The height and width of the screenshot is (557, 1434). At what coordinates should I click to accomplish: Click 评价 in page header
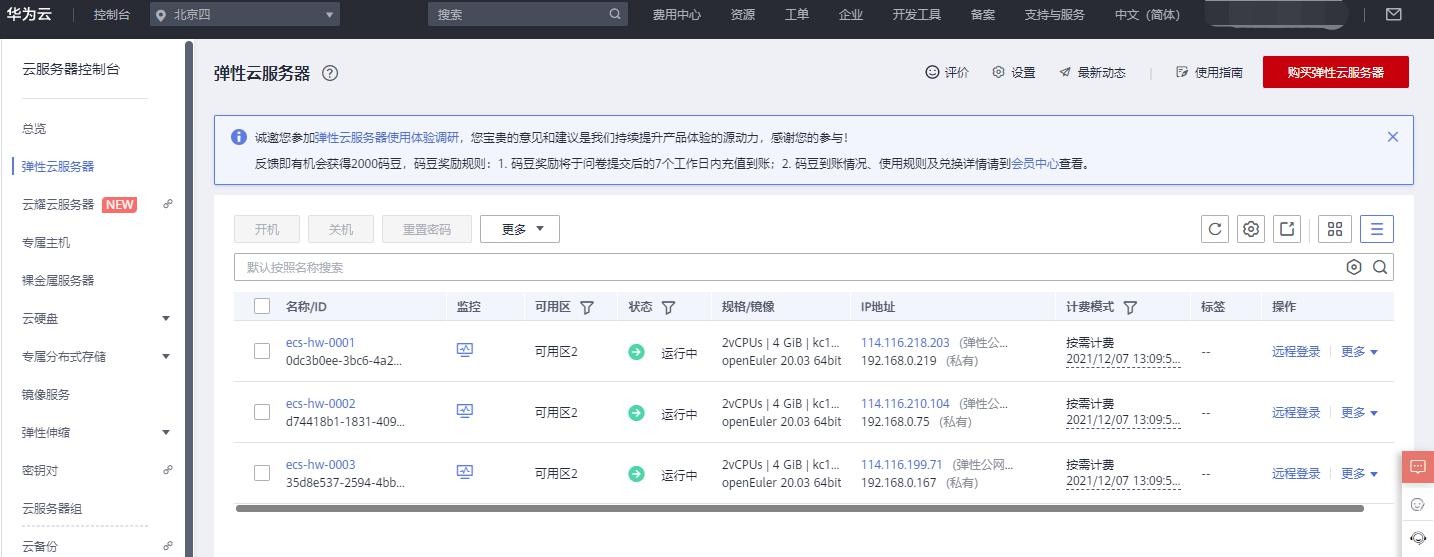click(947, 72)
